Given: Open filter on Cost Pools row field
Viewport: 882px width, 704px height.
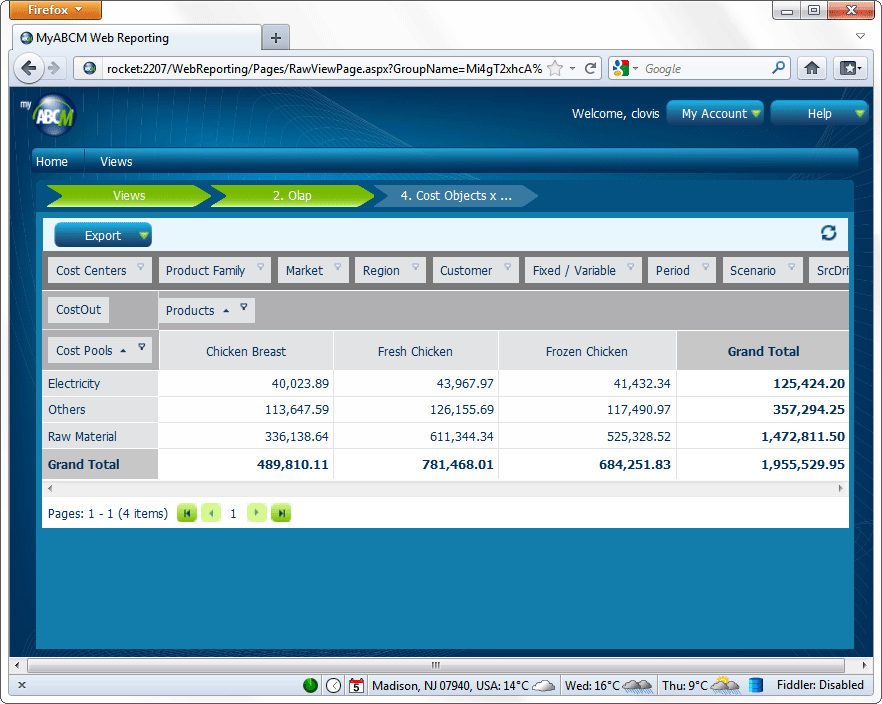Looking at the screenshot, I should coord(142,347).
